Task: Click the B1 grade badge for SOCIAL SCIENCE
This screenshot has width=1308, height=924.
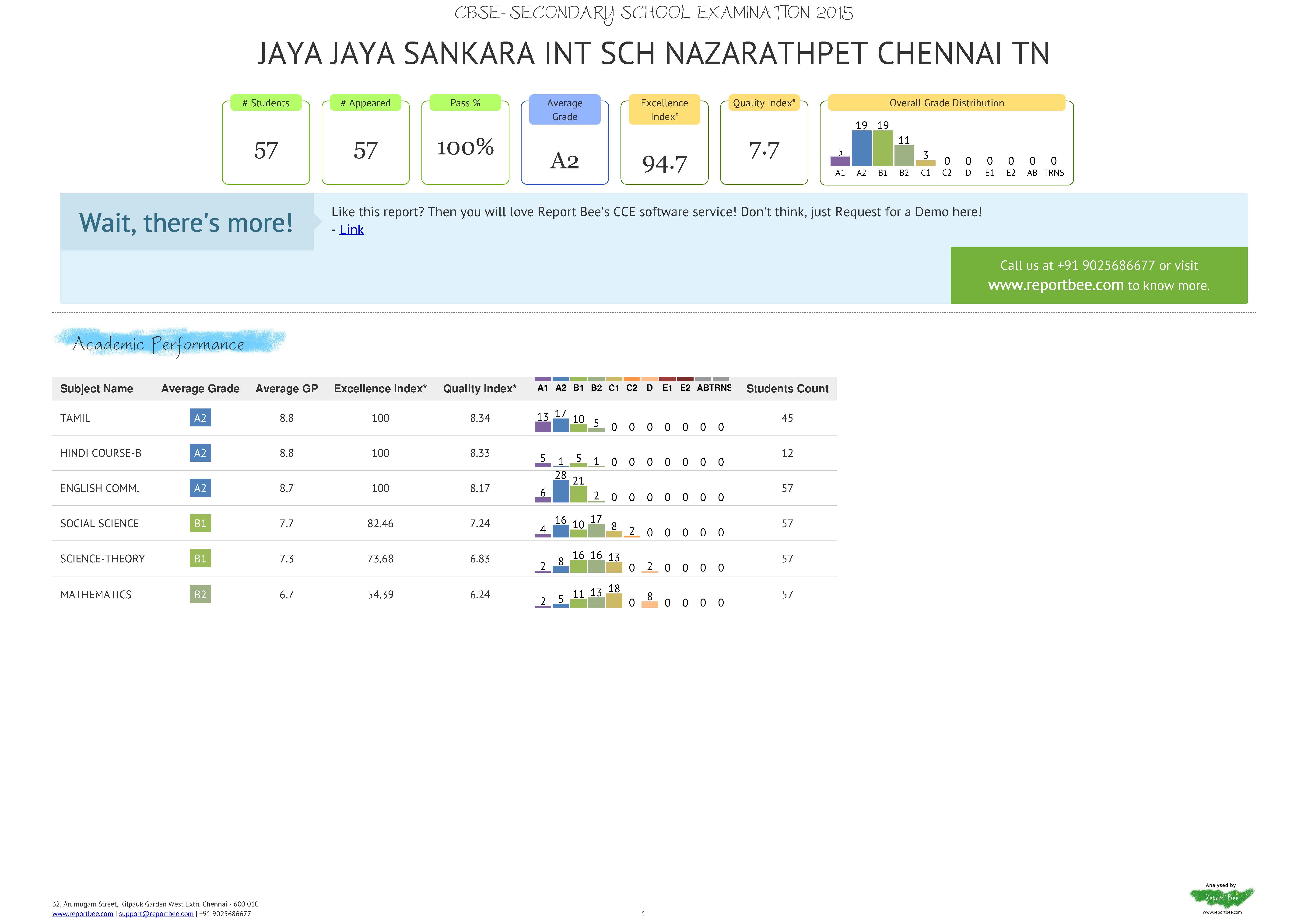Action: [200, 523]
